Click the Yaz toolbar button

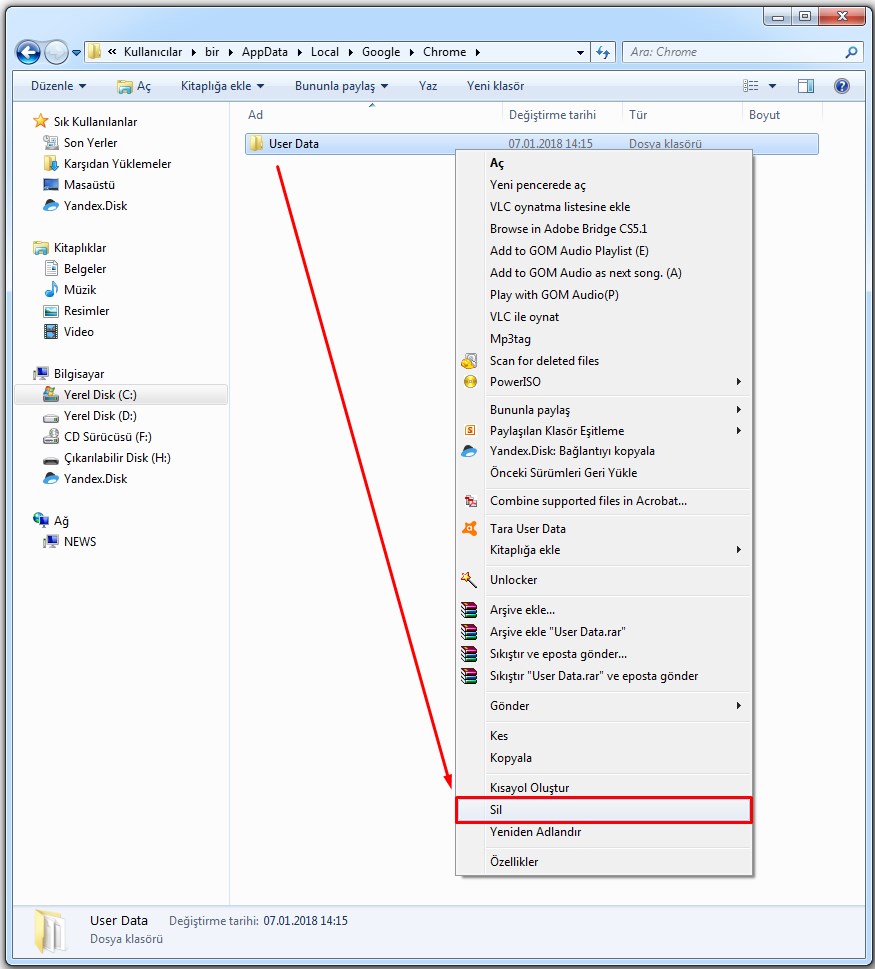tap(428, 86)
